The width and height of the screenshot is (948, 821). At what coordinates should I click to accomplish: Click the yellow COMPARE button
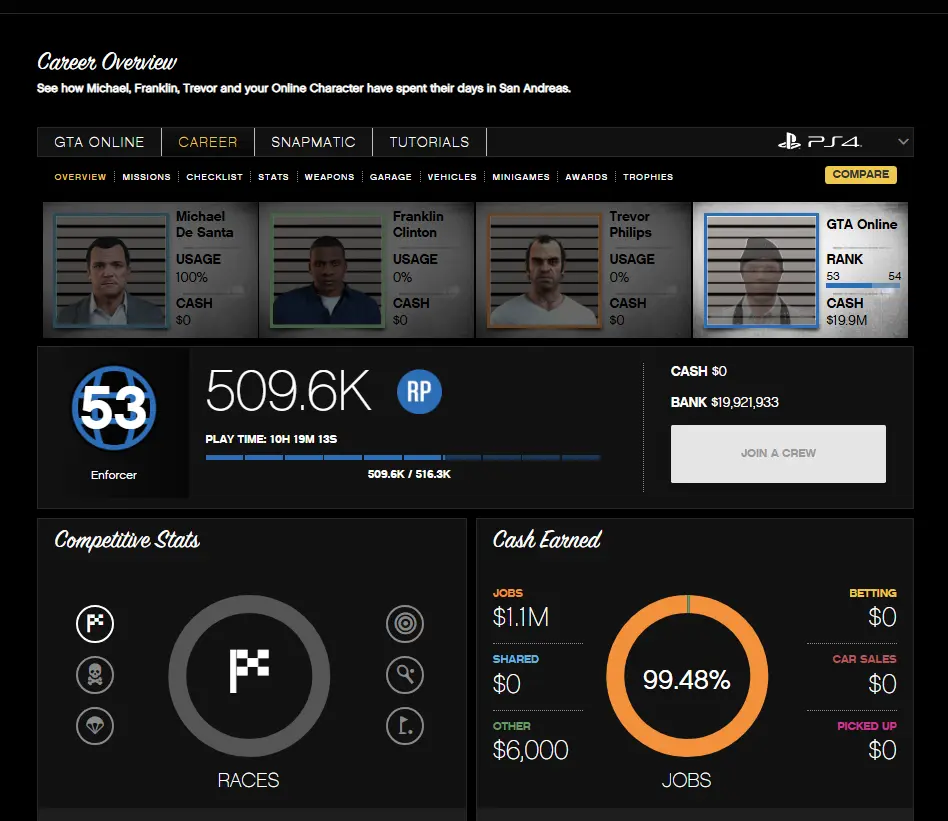pyautogui.click(x=861, y=175)
